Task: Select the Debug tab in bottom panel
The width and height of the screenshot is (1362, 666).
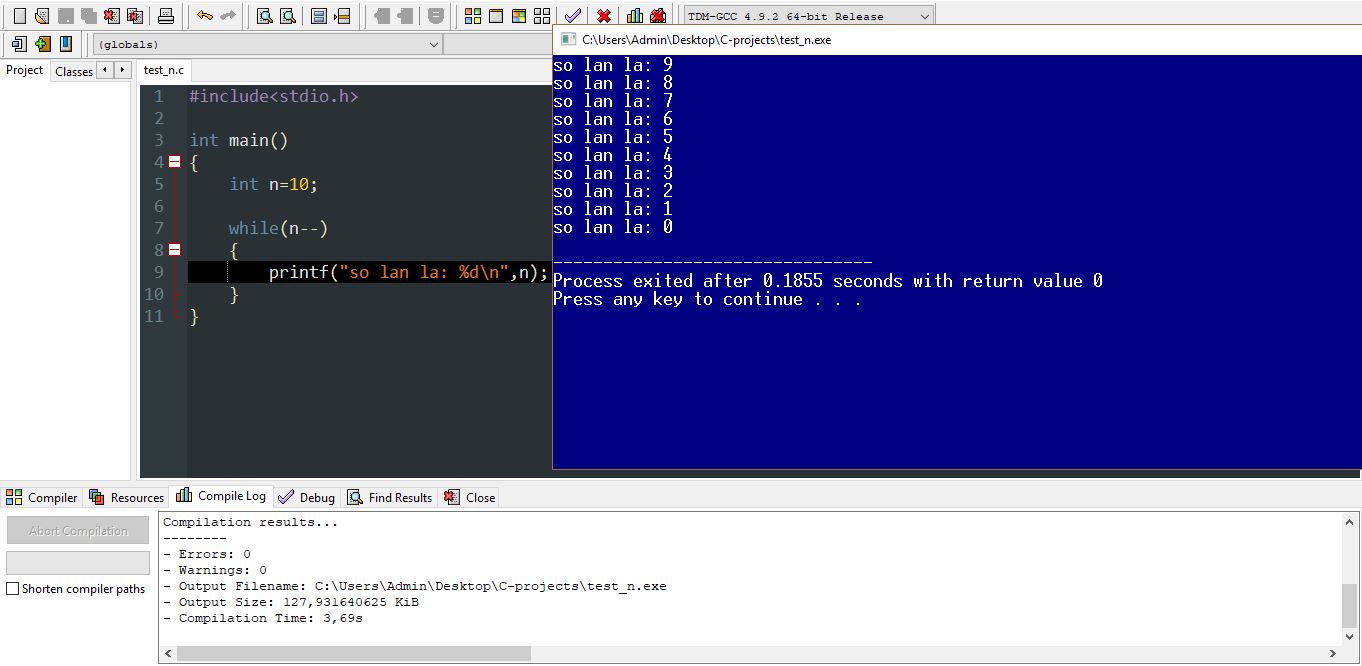Action: click(x=306, y=497)
